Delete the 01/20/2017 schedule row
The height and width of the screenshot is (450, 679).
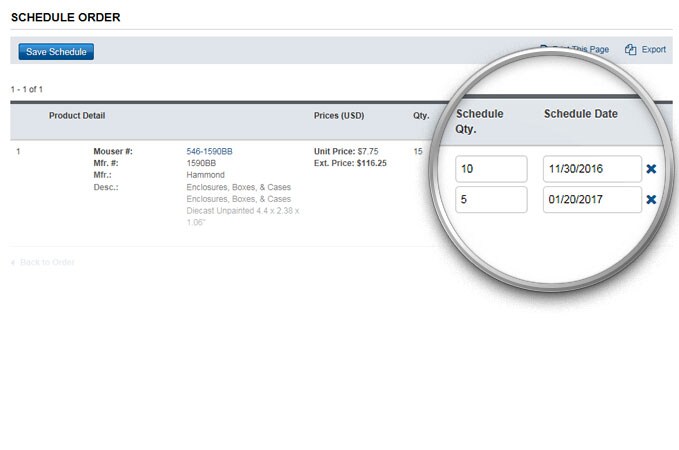coord(651,200)
